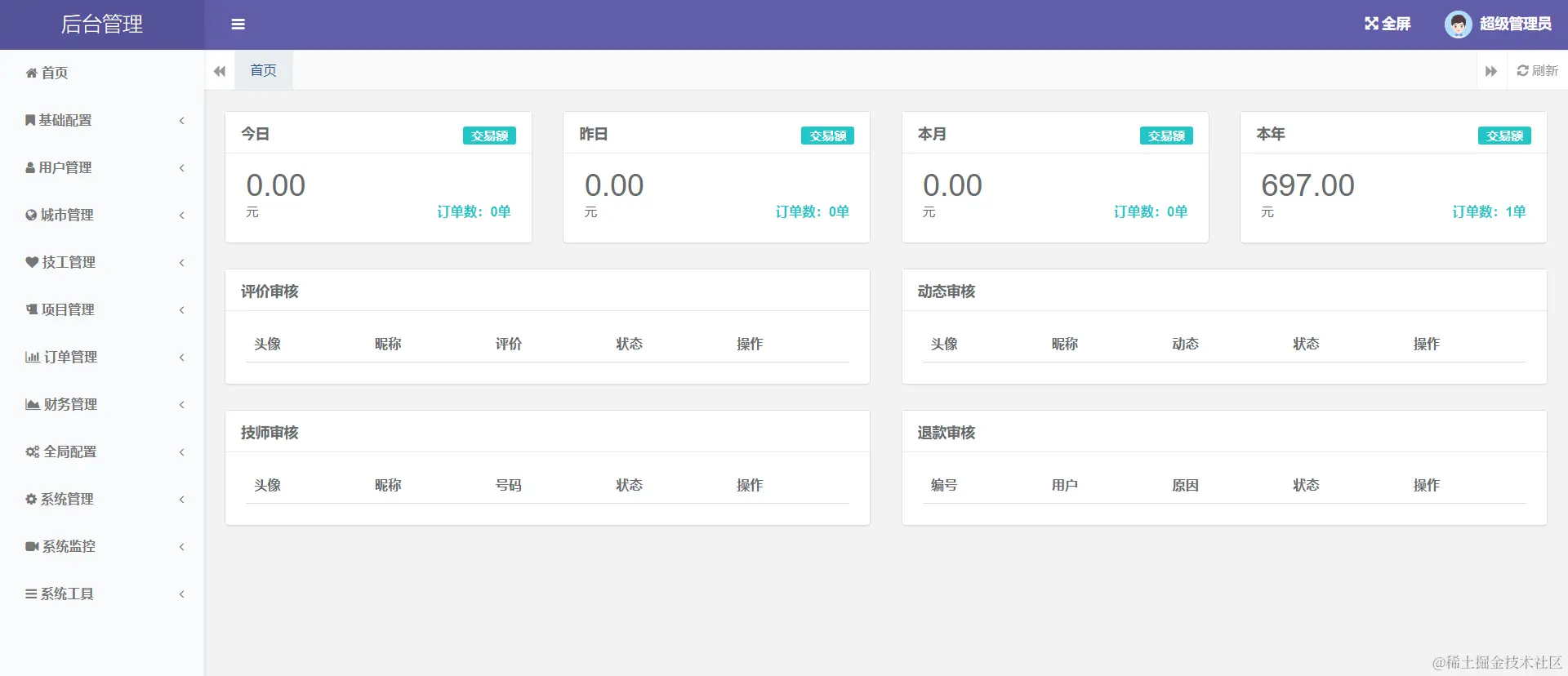Image resolution: width=1568 pixels, height=676 pixels.
Task: Expand the 系统工具 chevron arrow
Action: pyautogui.click(x=182, y=594)
